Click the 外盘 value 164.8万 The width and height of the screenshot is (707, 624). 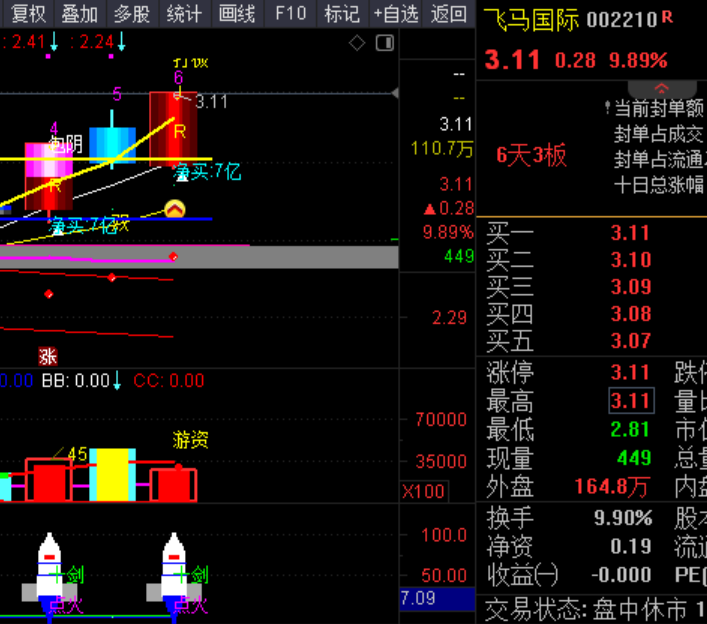pyautogui.click(x=612, y=487)
